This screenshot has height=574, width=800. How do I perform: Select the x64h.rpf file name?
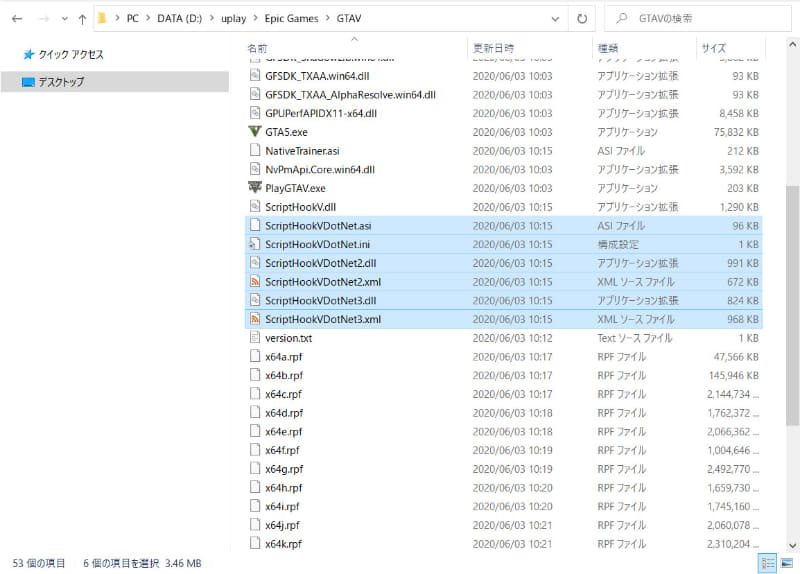coord(284,488)
